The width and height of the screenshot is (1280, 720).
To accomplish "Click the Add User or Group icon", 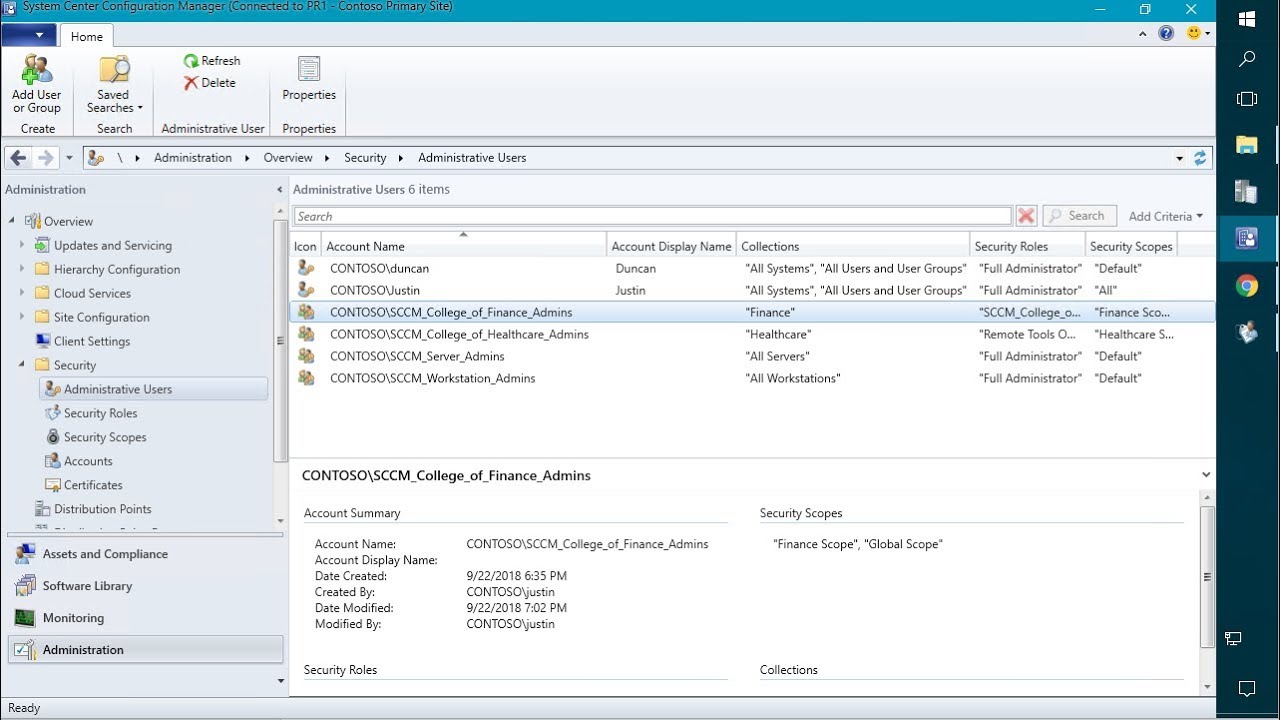I will [37, 71].
